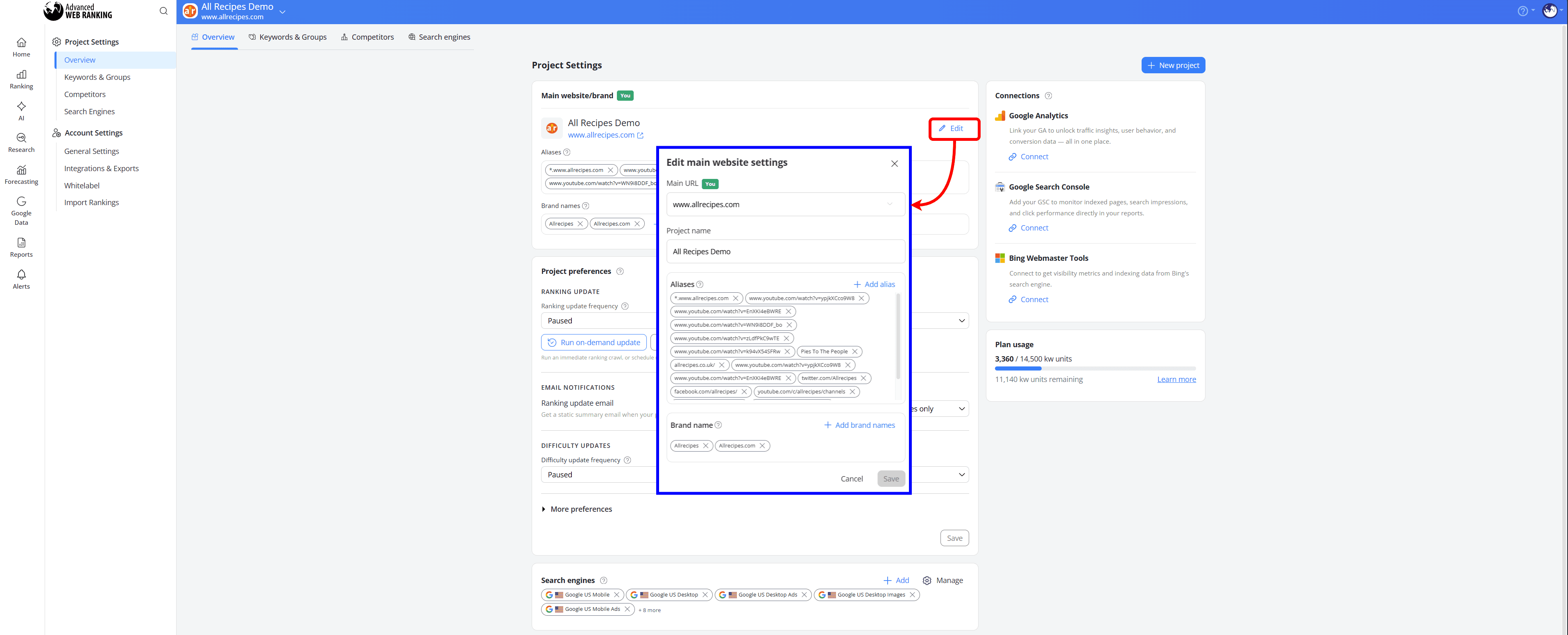The height and width of the screenshot is (635, 1568).
Task: Show help for Aliases in the dialog
Action: [x=700, y=284]
